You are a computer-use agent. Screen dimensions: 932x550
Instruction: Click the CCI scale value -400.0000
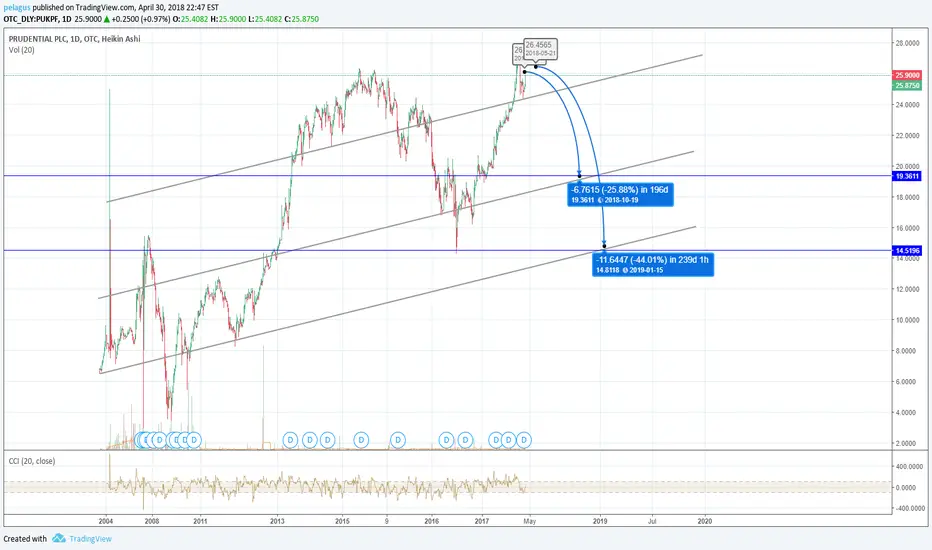click(909, 508)
